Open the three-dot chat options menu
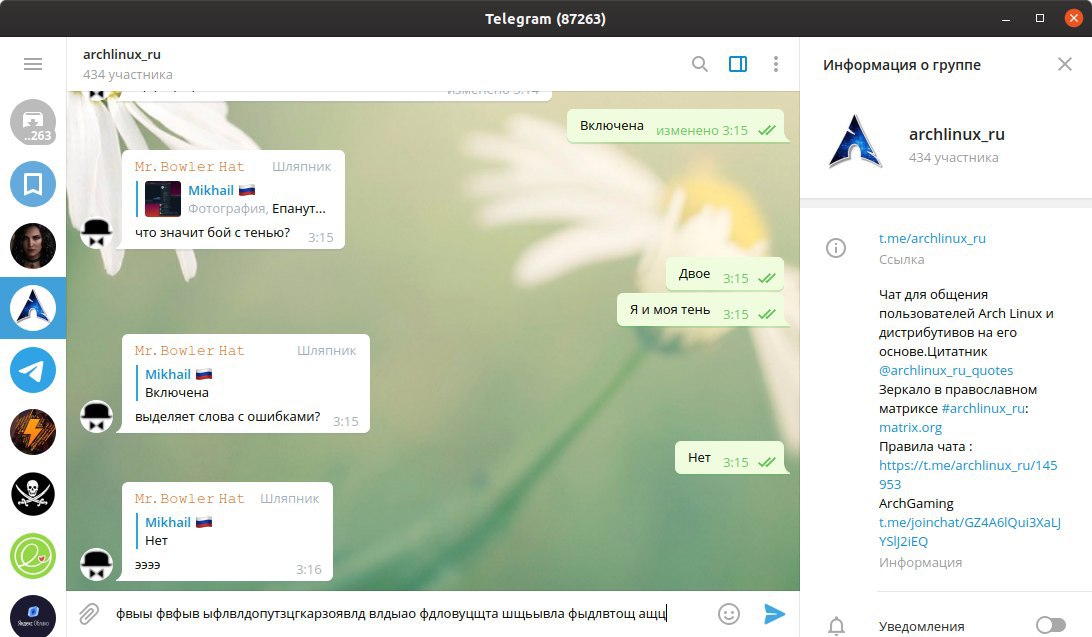 pos(776,64)
